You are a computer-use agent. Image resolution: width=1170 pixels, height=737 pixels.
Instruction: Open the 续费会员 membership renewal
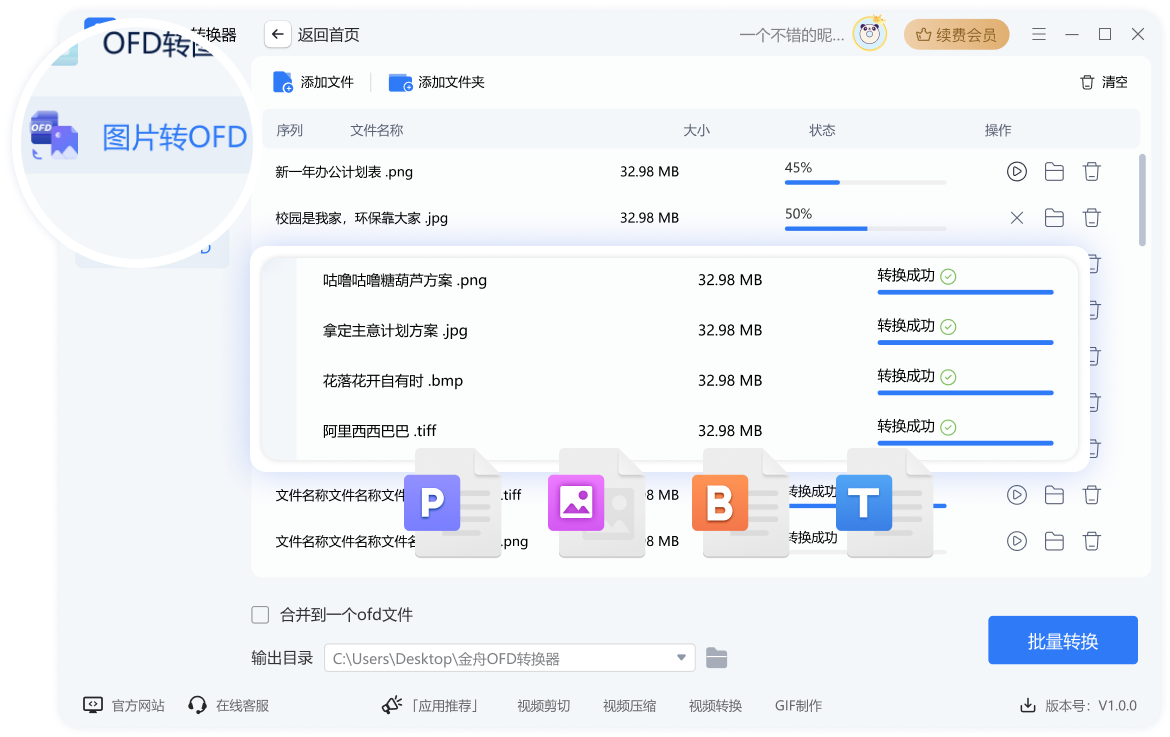[956, 33]
